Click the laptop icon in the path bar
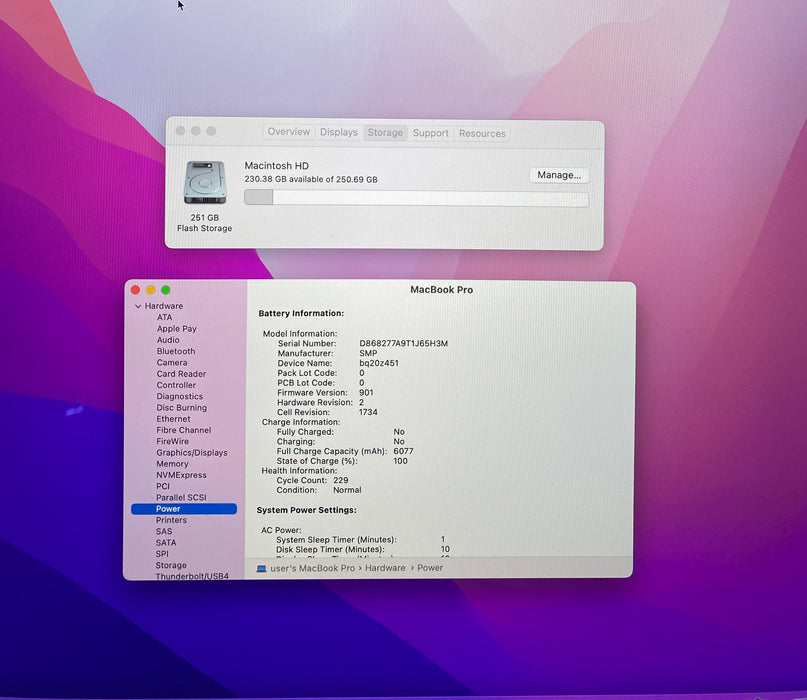The height and width of the screenshot is (700, 807). click(261, 569)
